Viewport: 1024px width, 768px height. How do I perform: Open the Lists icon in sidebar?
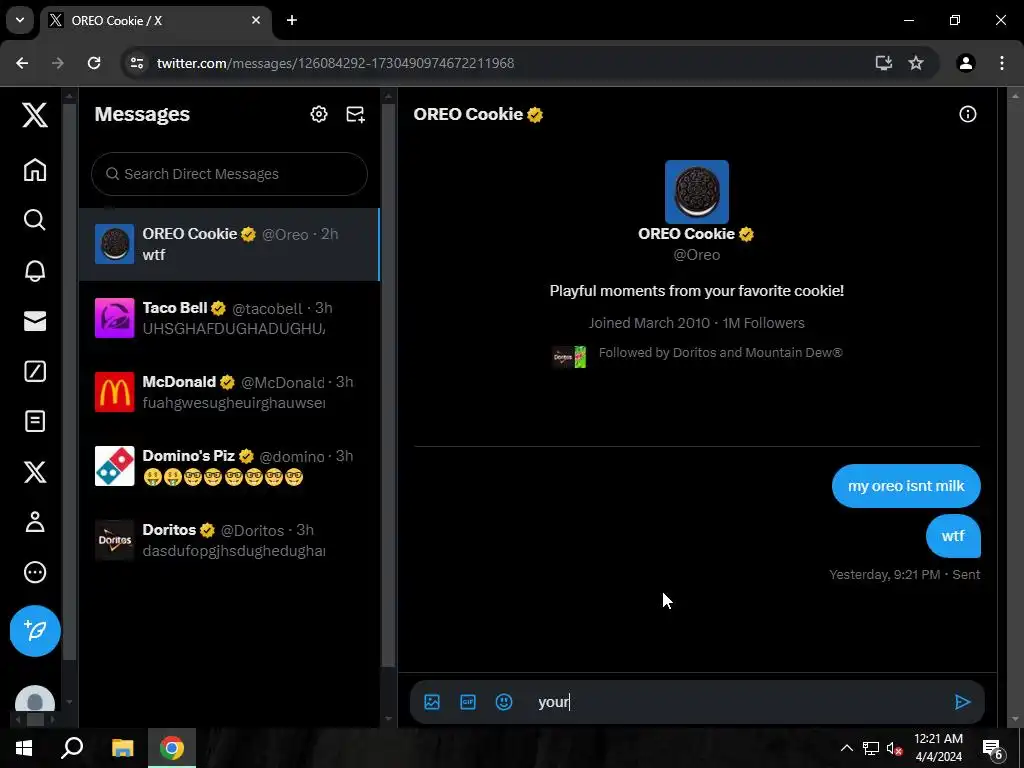[x=35, y=421]
